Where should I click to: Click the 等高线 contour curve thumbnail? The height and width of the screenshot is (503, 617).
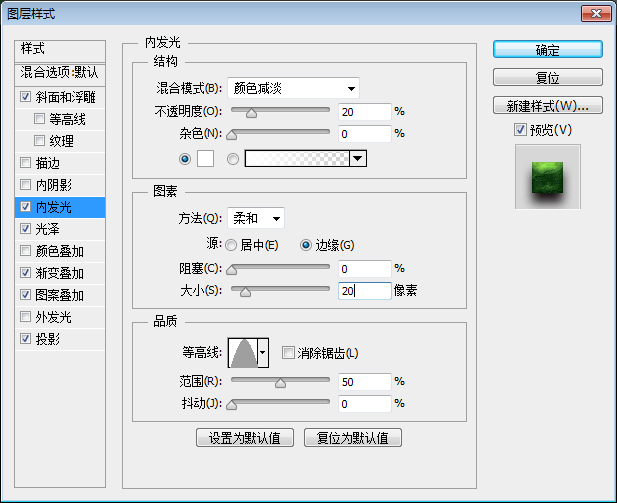tap(243, 353)
